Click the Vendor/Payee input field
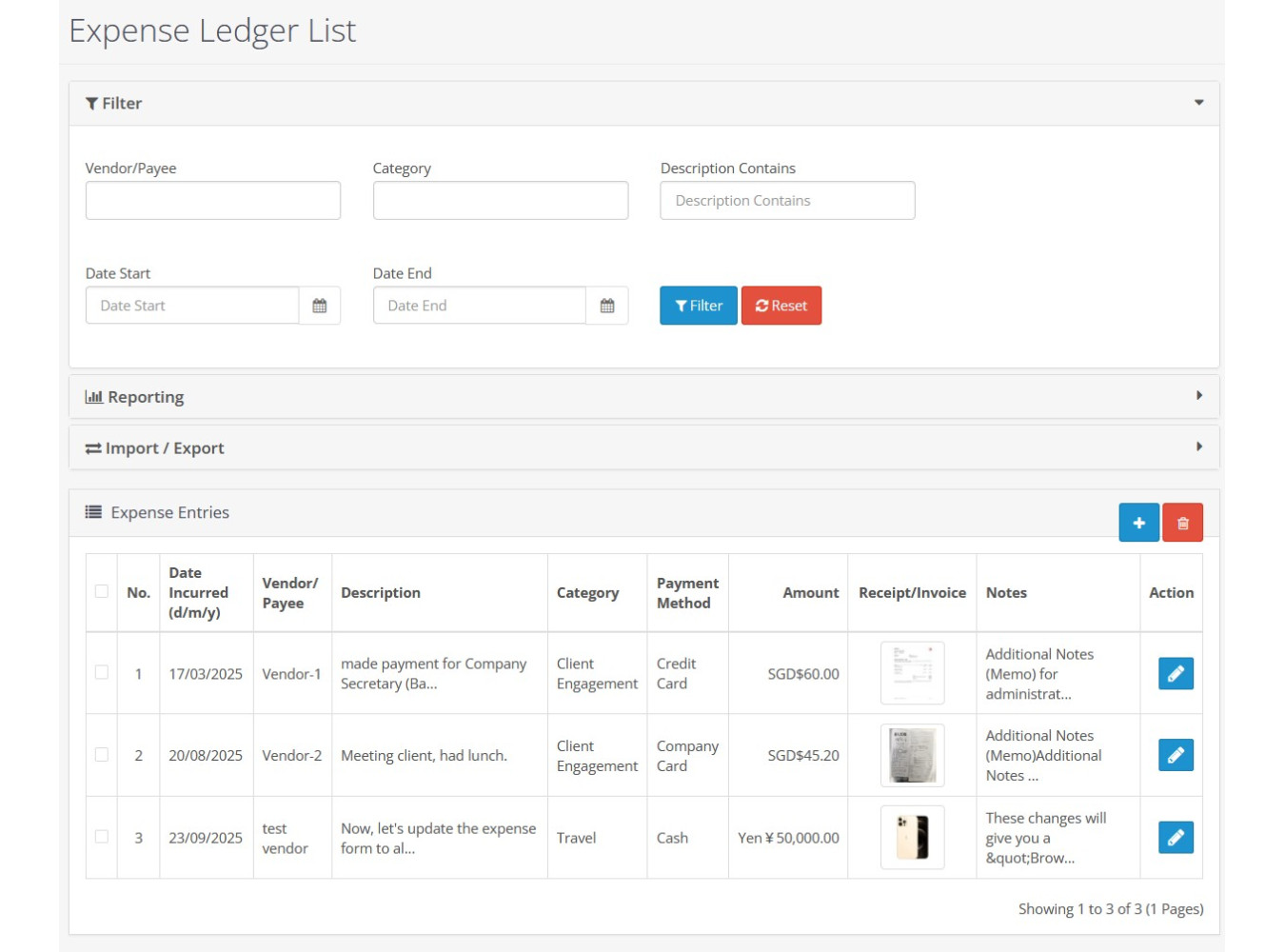 212,200
